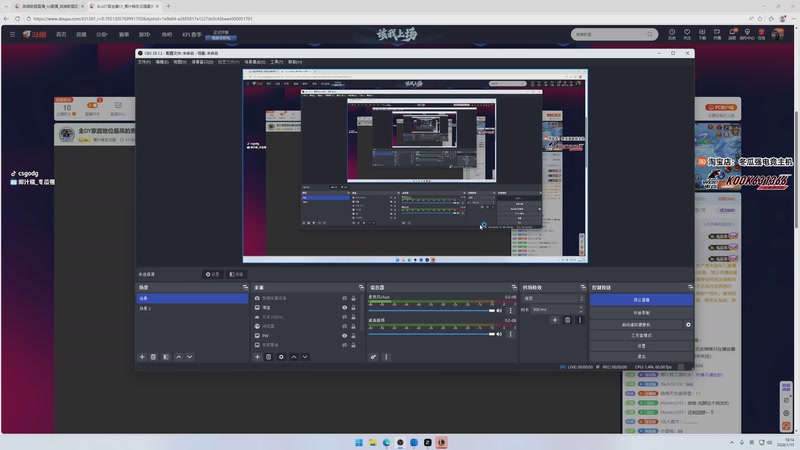Move selected scene down with arrow
The width and height of the screenshot is (800, 450).
point(189,357)
